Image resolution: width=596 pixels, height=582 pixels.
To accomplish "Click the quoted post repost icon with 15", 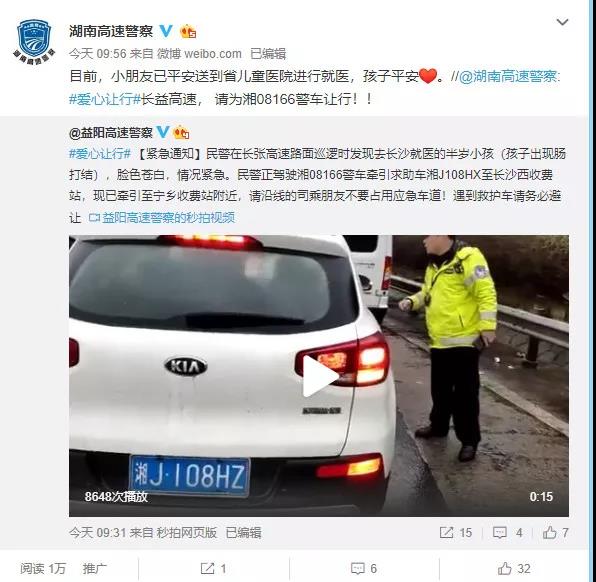I will tap(455, 532).
